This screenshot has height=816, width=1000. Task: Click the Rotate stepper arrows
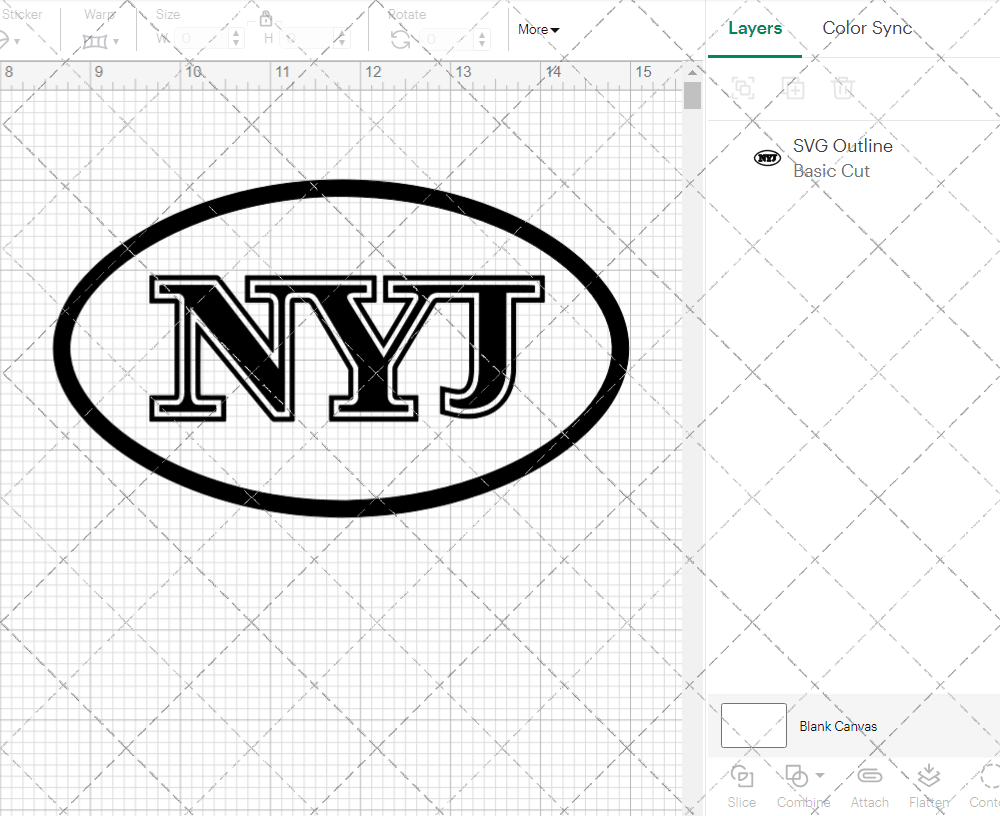tap(482, 39)
